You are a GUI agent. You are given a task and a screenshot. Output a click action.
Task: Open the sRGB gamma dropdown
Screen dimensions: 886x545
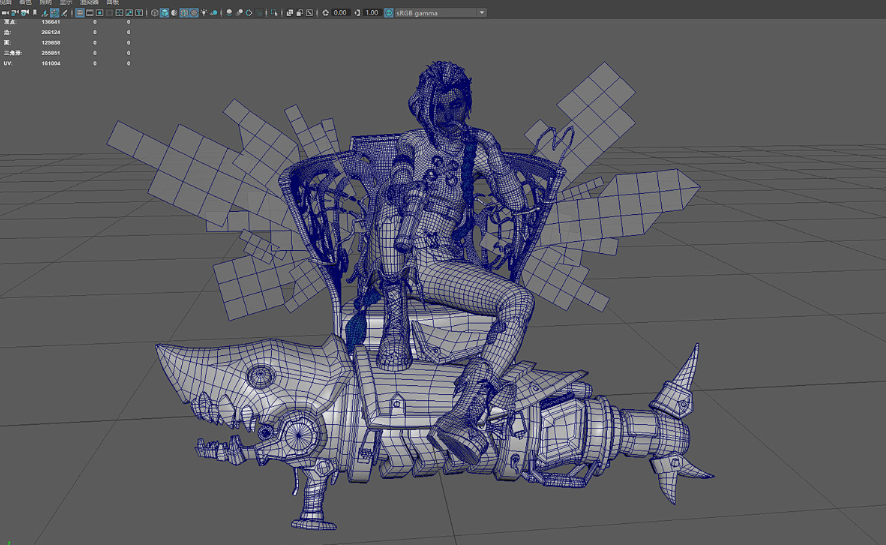tap(441, 12)
